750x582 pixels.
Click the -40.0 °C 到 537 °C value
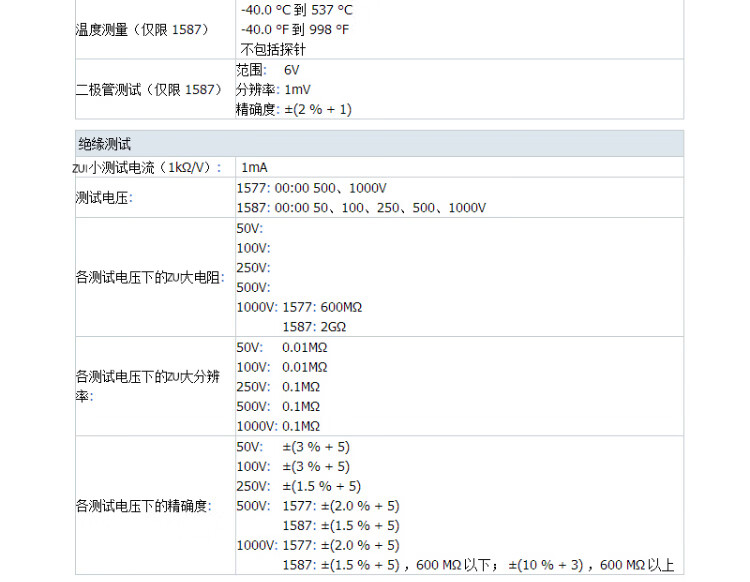click(297, 10)
